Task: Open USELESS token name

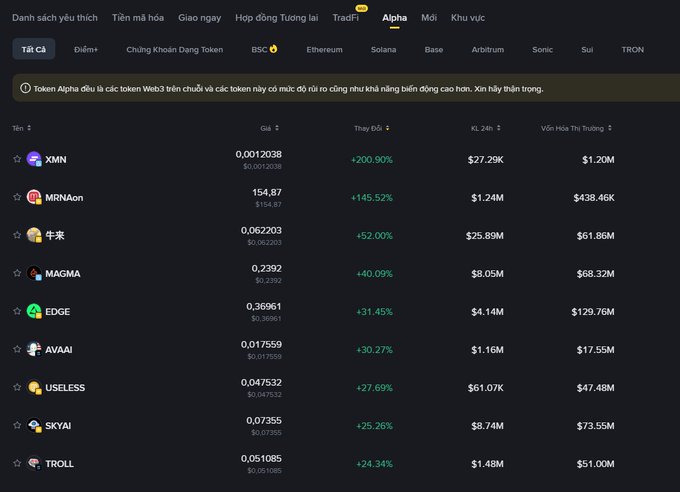Action: tap(65, 388)
